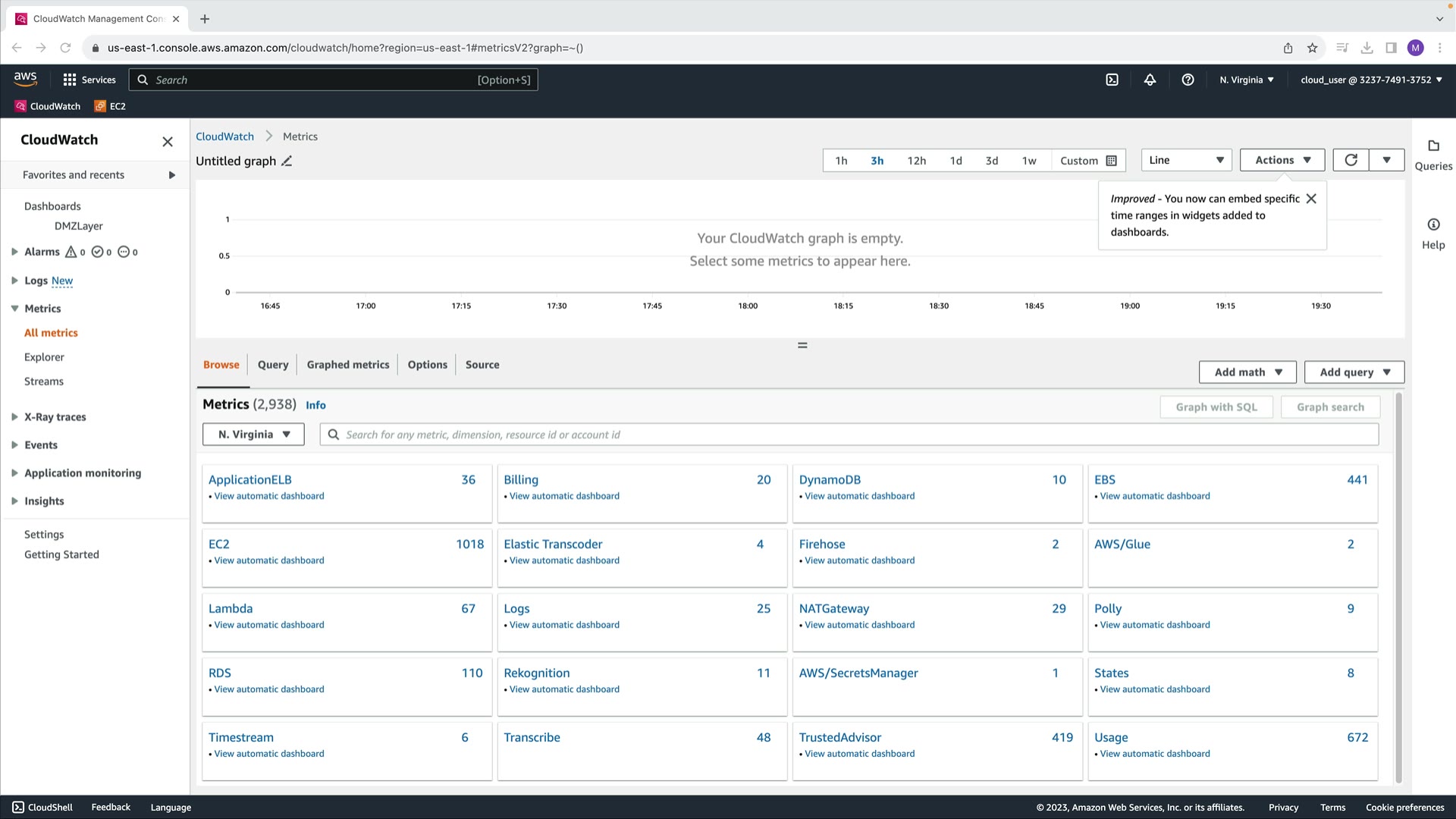The width and height of the screenshot is (1456, 819).
Task: Edit graph title with the pencil icon
Action: click(x=287, y=161)
